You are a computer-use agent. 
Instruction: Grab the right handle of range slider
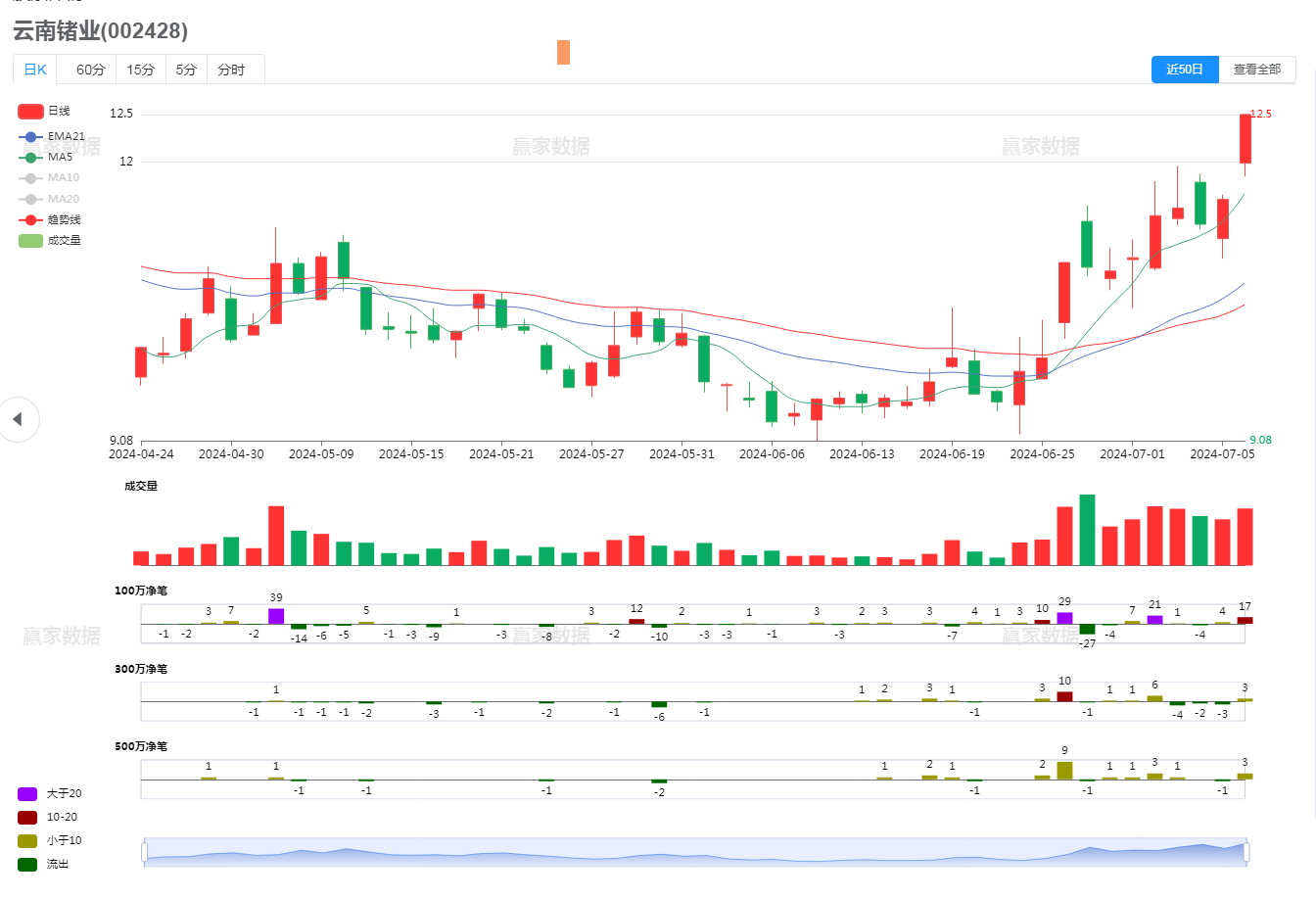click(1247, 852)
